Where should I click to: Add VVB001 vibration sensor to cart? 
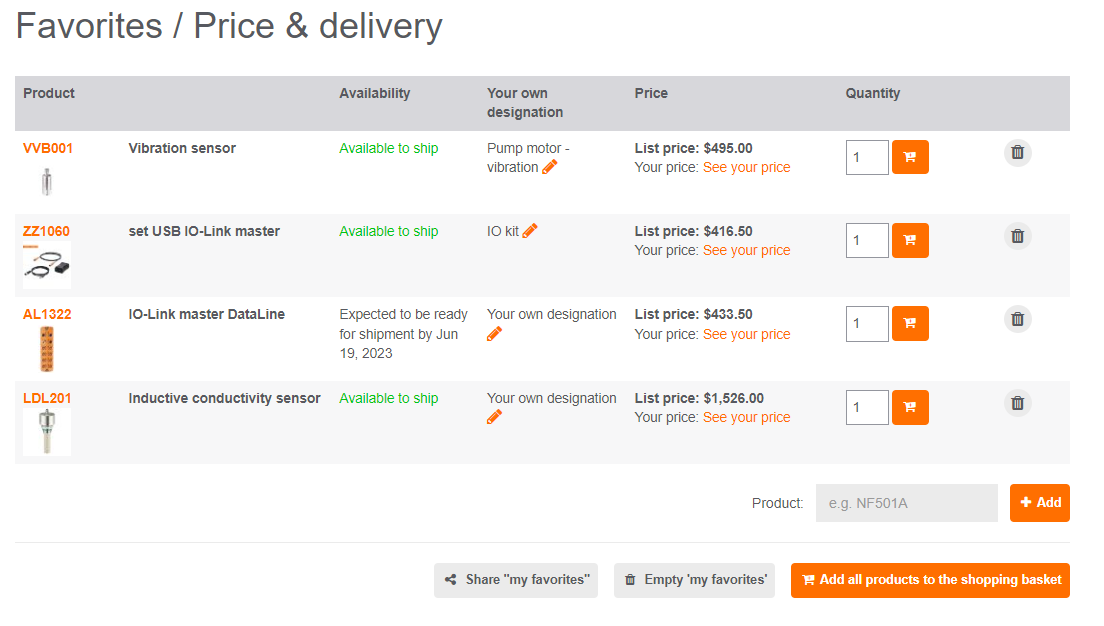(x=910, y=157)
